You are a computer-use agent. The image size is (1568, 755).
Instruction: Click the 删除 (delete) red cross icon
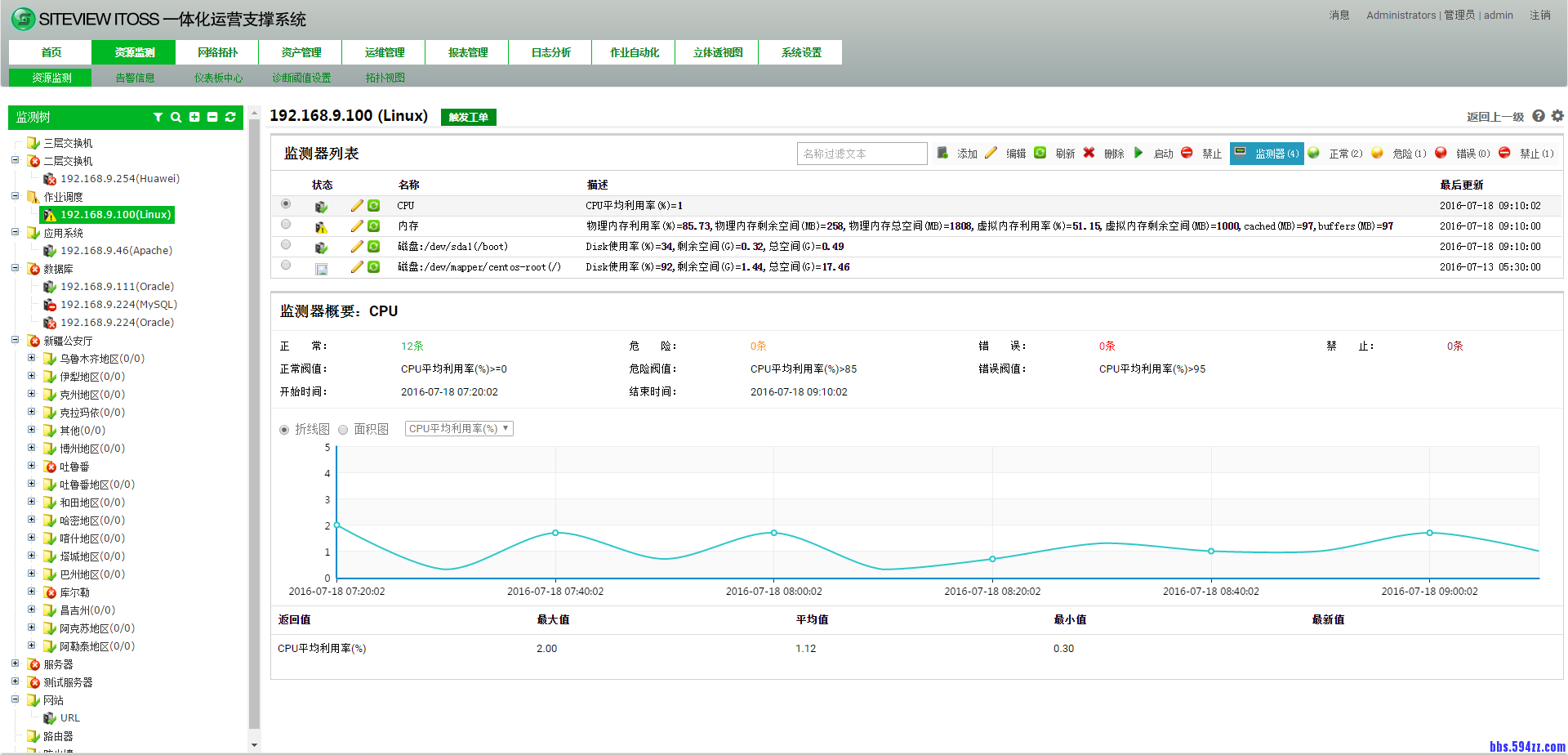tap(1089, 153)
